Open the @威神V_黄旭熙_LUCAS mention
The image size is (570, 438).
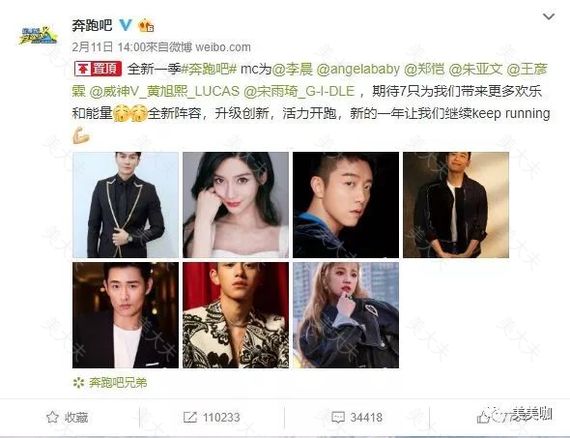(164, 91)
